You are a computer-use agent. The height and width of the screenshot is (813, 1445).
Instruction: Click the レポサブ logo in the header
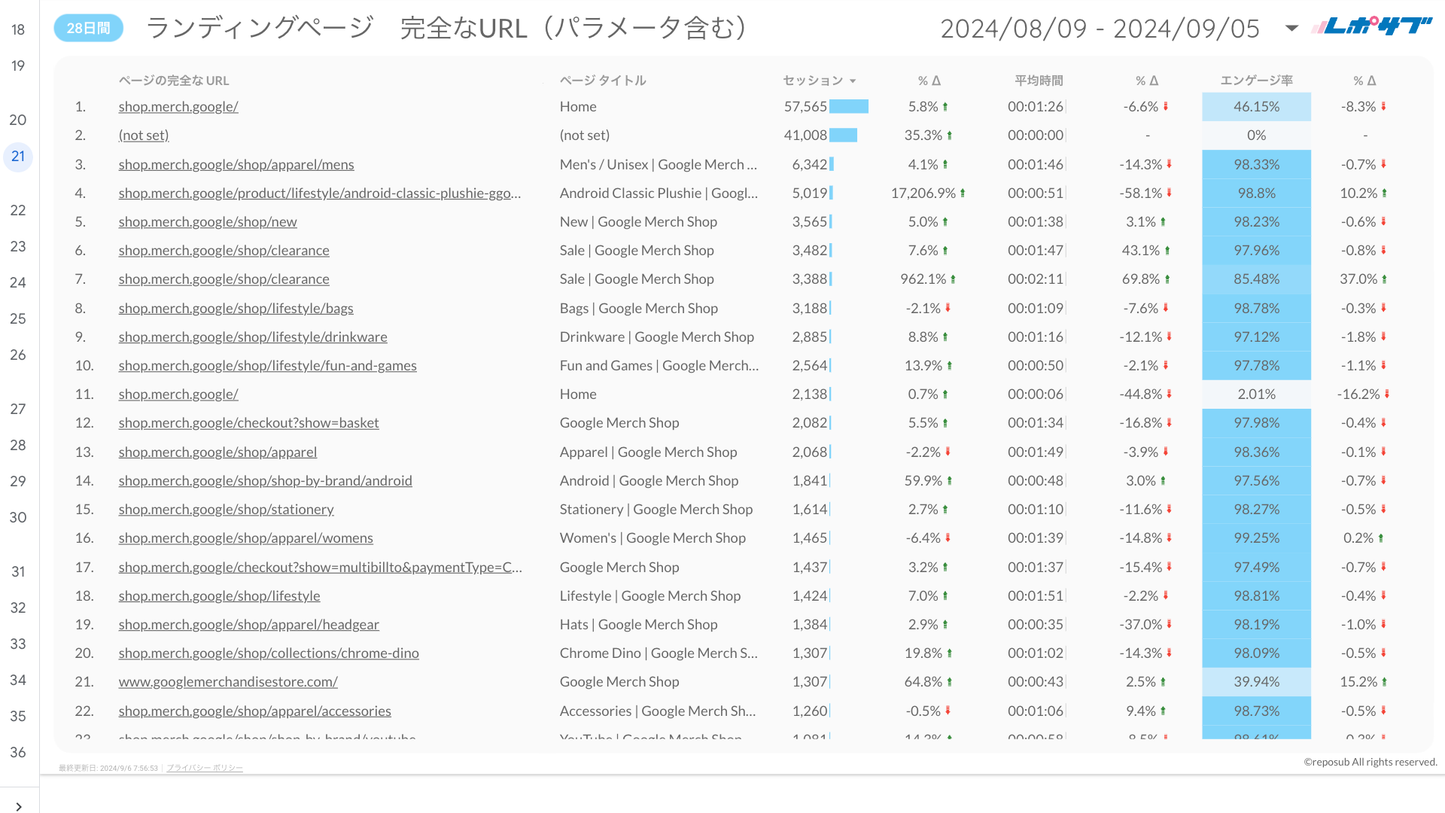pos(1371,27)
